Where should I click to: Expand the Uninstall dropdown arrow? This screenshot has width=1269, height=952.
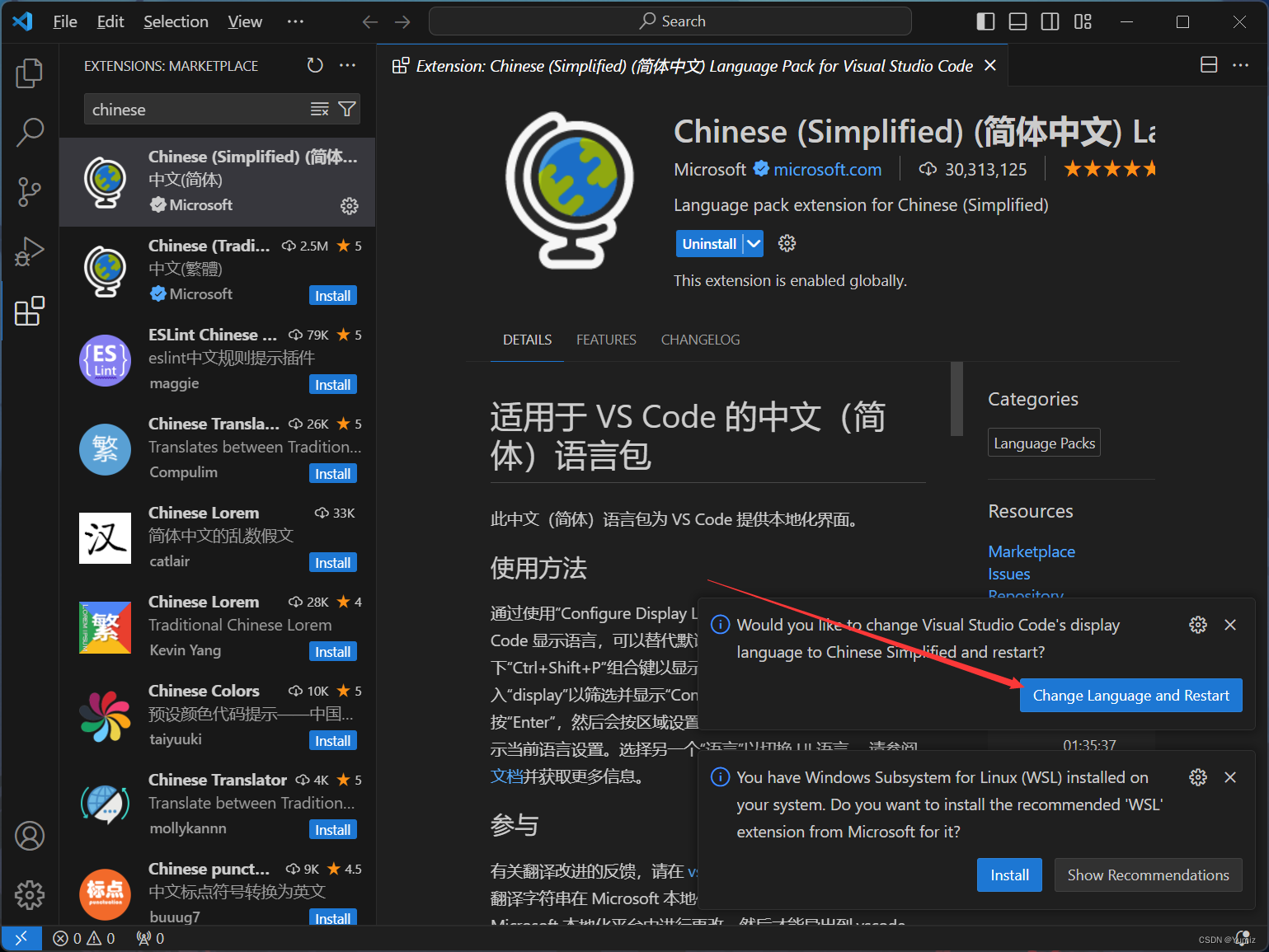[x=754, y=244]
